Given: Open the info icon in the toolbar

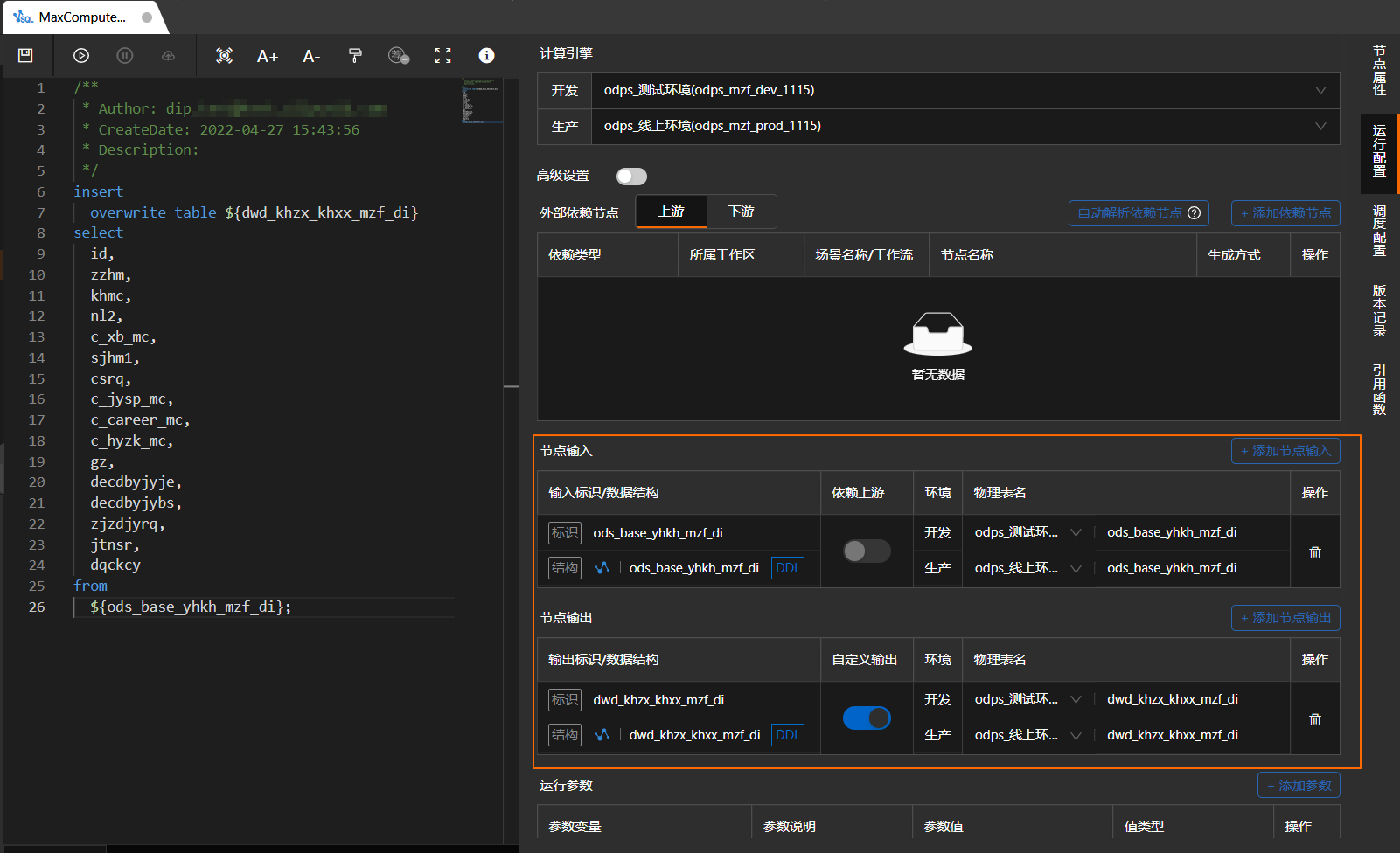Looking at the screenshot, I should pyautogui.click(x=486, y=56).
